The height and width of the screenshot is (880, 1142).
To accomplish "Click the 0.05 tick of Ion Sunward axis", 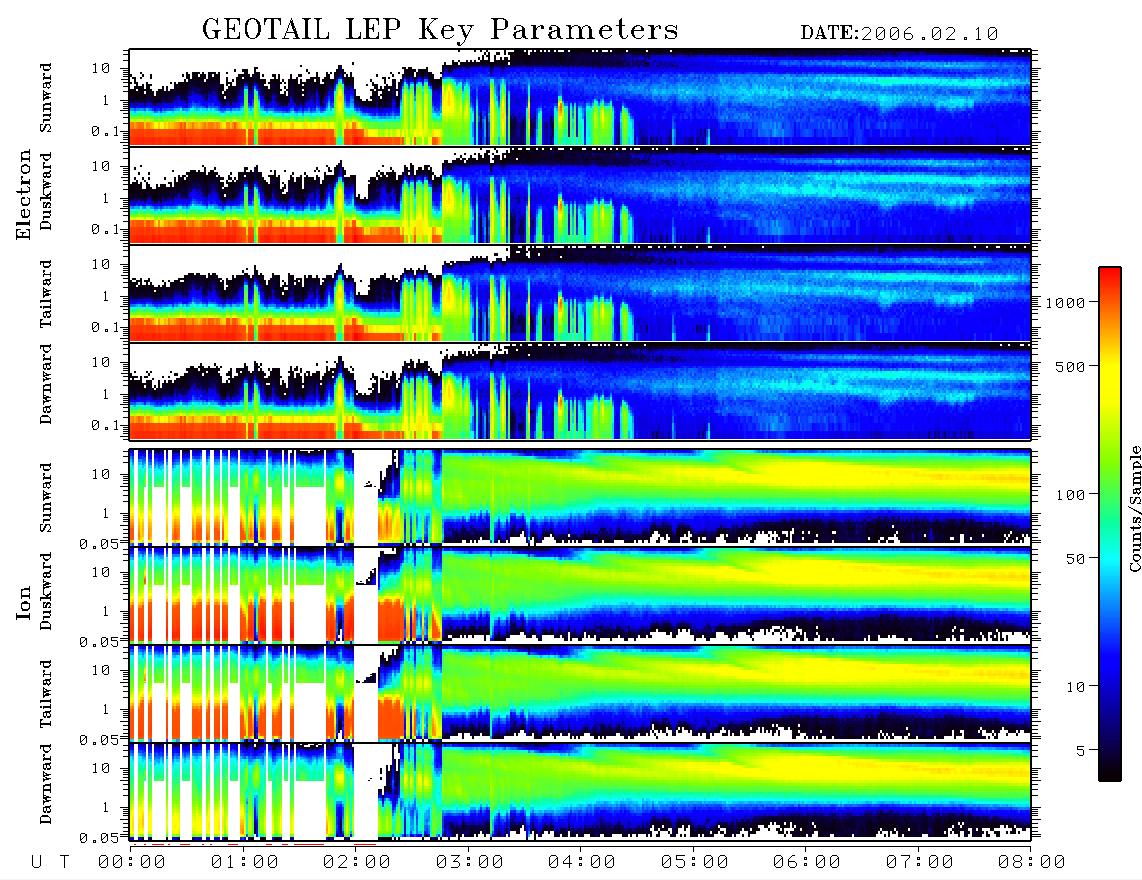I will 99,543.
